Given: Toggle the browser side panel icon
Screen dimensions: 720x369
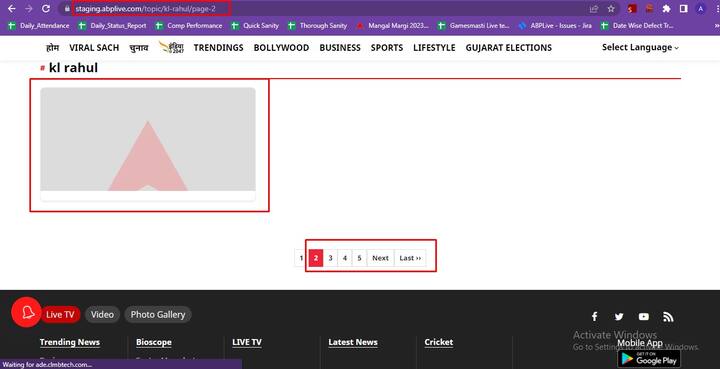Looking at the screenshot, I should [x=683, y=9].
